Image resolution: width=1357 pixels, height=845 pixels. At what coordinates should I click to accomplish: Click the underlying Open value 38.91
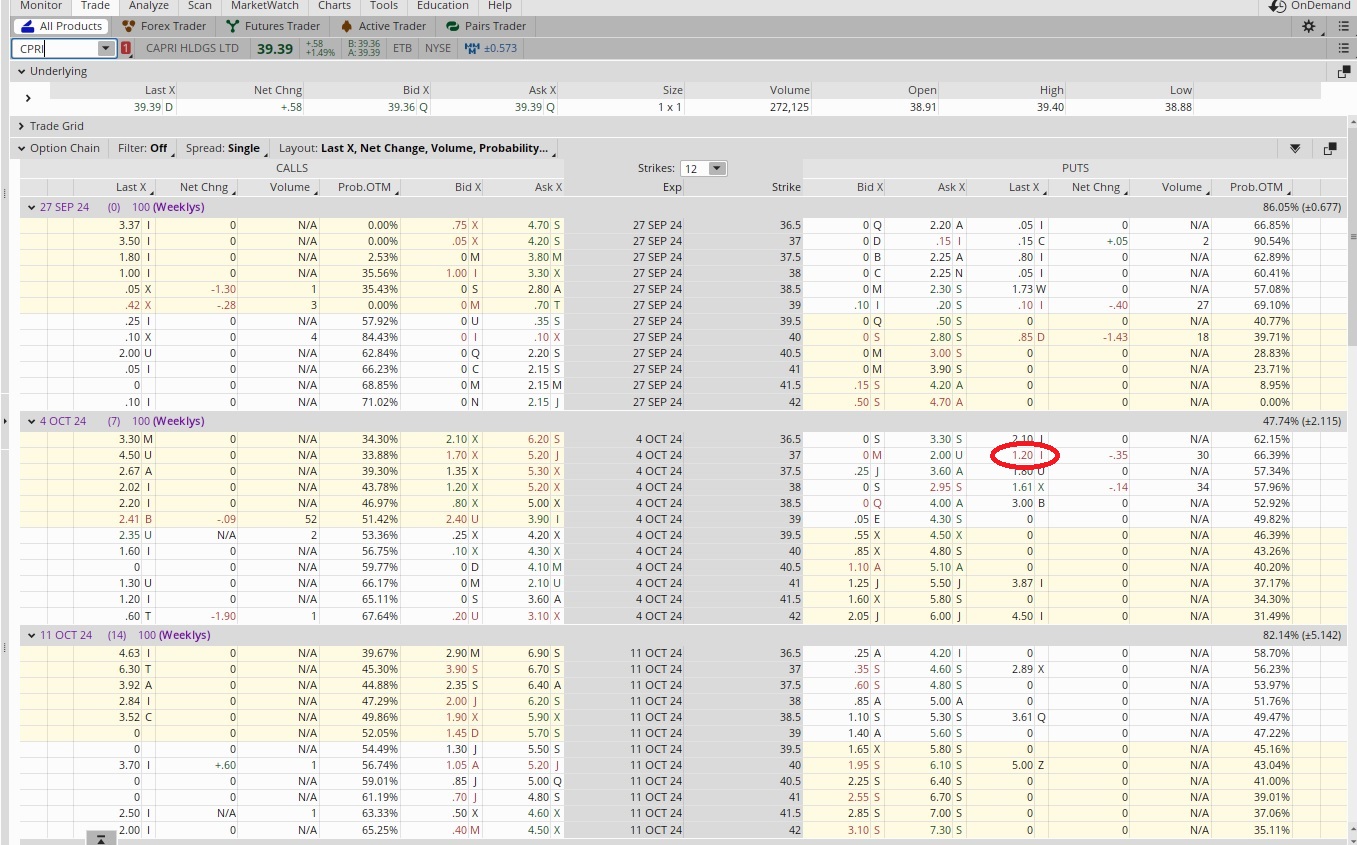[x=922, y=107]
